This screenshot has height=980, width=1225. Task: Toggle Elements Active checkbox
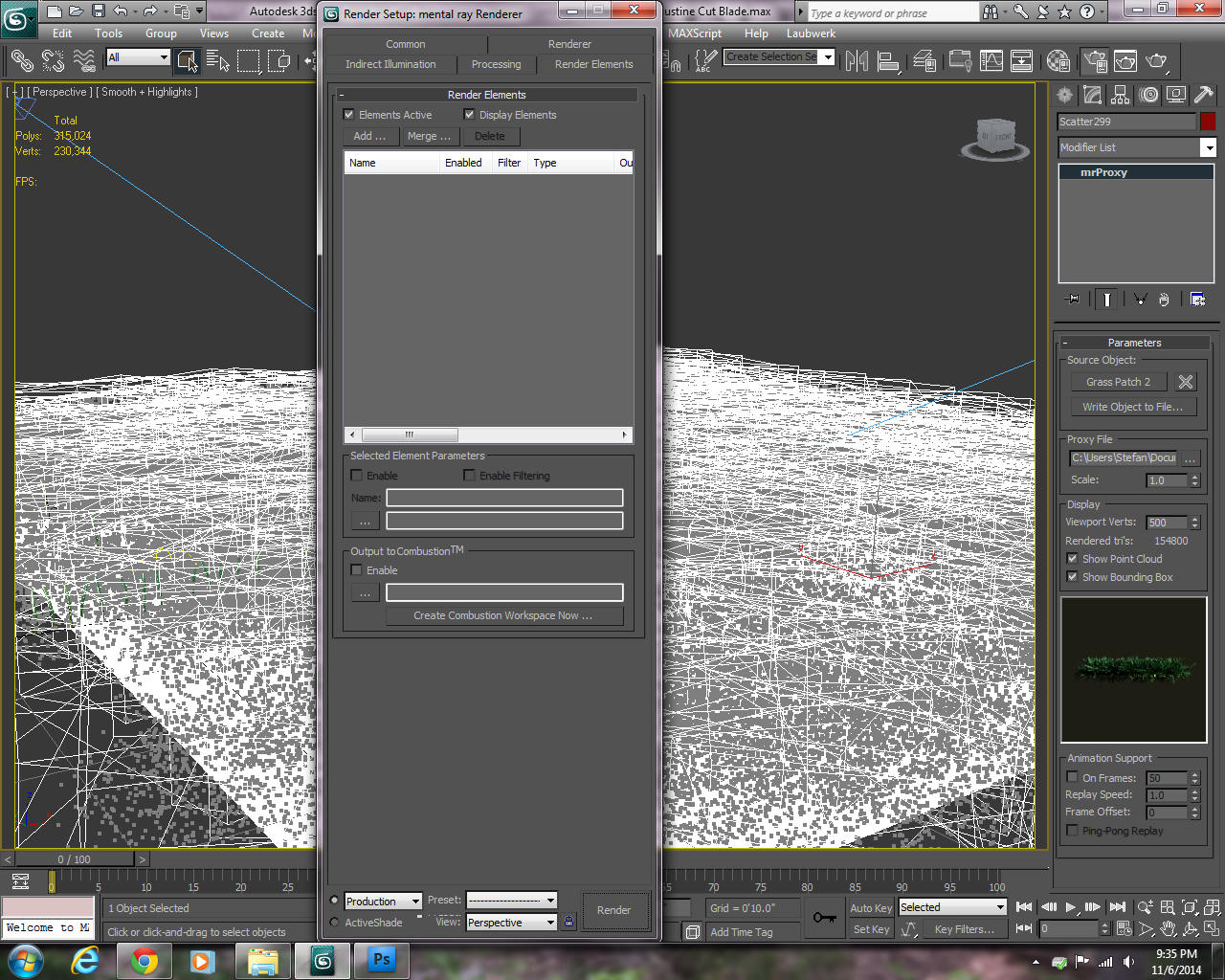[x=348, y=114]
